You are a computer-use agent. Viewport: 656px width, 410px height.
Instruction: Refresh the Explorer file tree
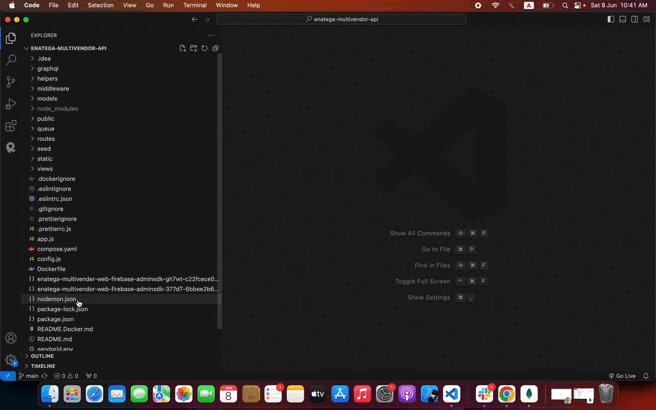(x=205, y=48)
